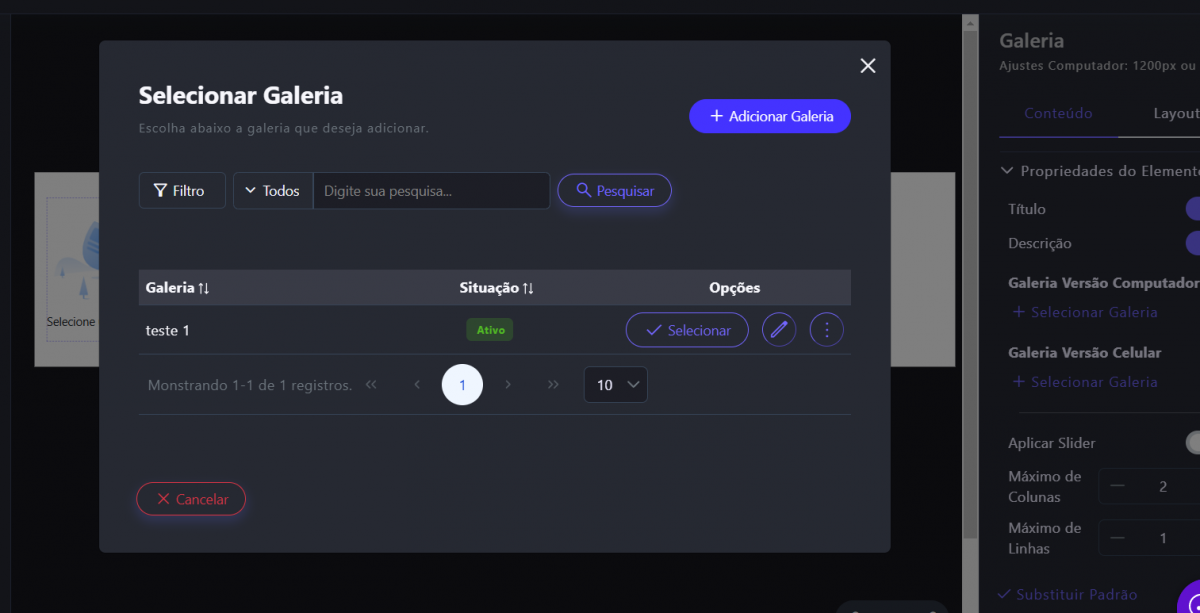Switch to the Conteúdo tab
The height and width of the screenshot is (613, 1200).
coord(1058,114)
